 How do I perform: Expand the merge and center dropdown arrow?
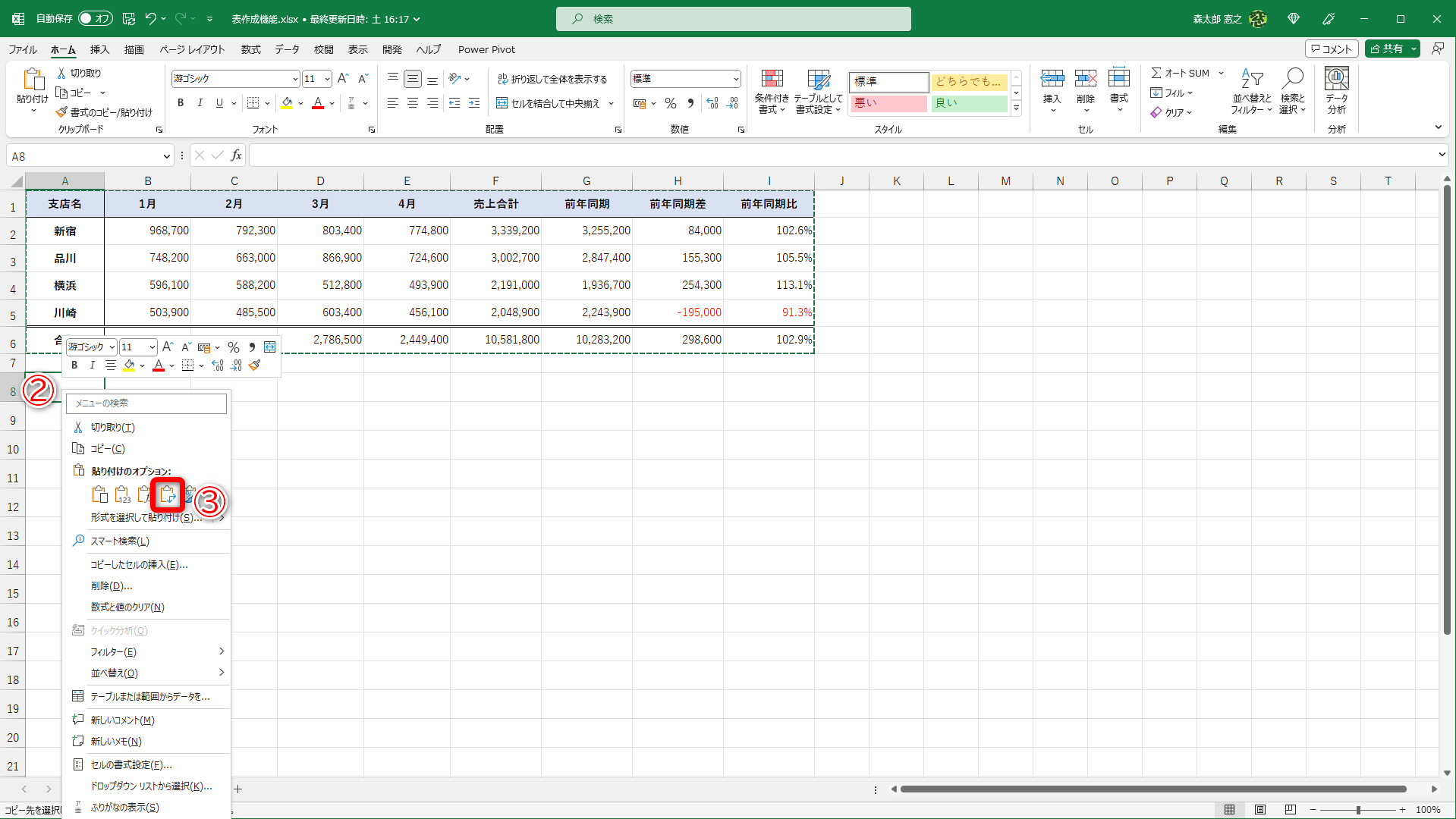(x=611, y=103)
